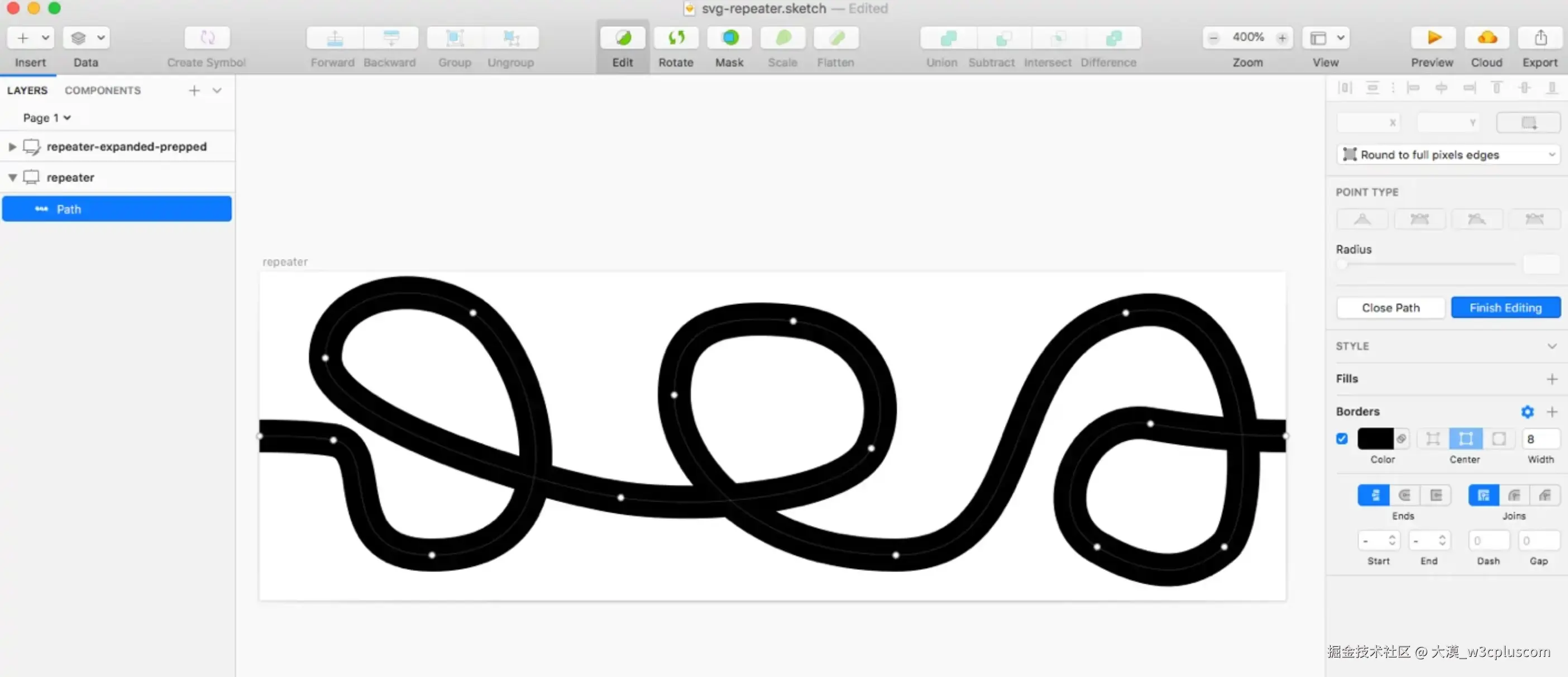Collapse the repeater artboard
This screenshot has width=1568, height=677.
pyautogui.click(x=12, y=178)
